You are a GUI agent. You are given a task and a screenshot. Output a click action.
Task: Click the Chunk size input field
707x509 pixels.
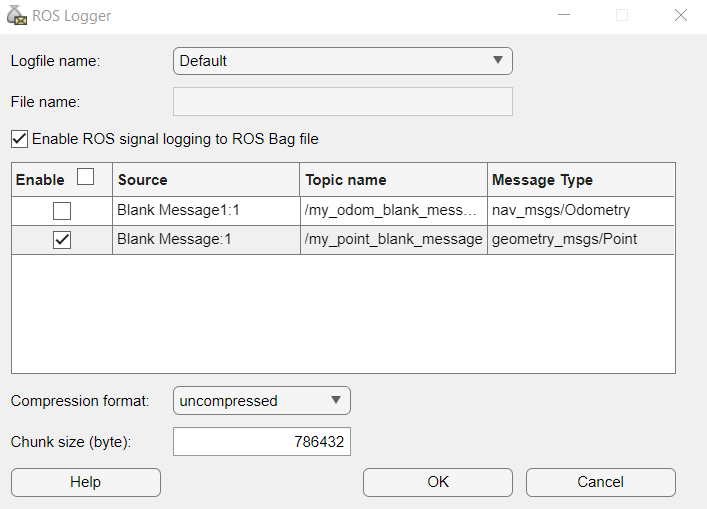click(x=262, y=441)
